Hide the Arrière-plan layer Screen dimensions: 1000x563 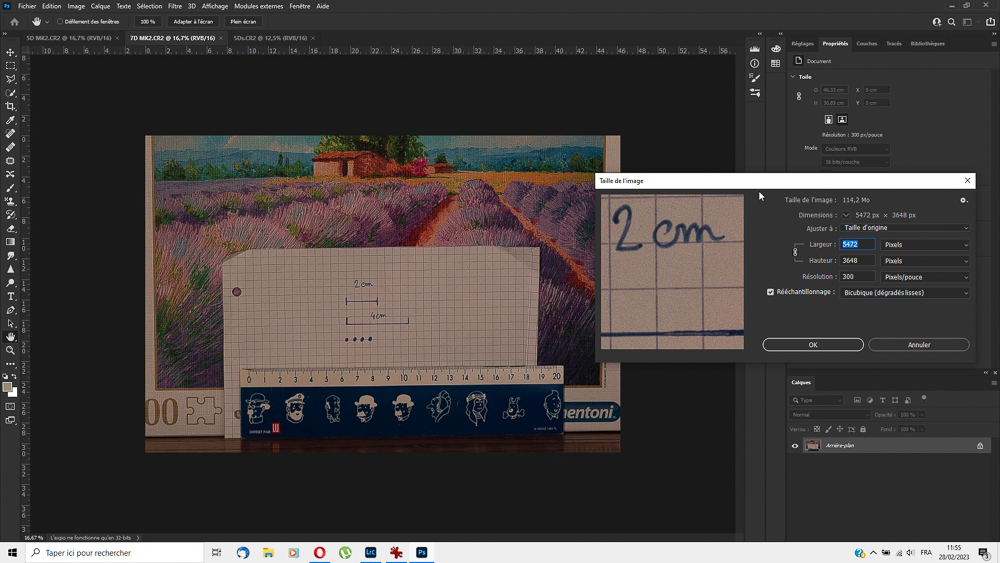(795, 446)
